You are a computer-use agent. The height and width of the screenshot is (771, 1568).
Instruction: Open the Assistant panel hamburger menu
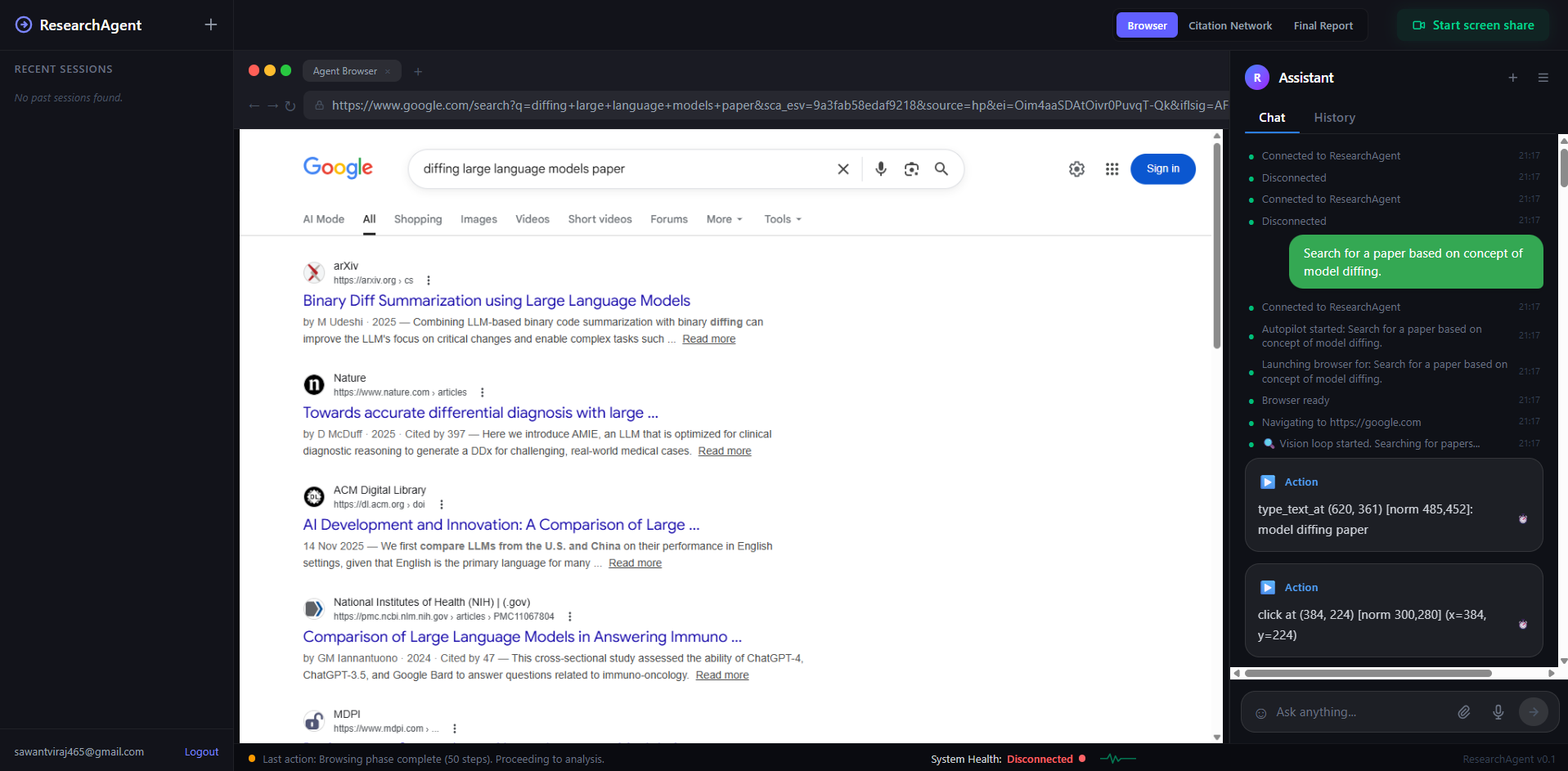click(x=1543, y=78)
